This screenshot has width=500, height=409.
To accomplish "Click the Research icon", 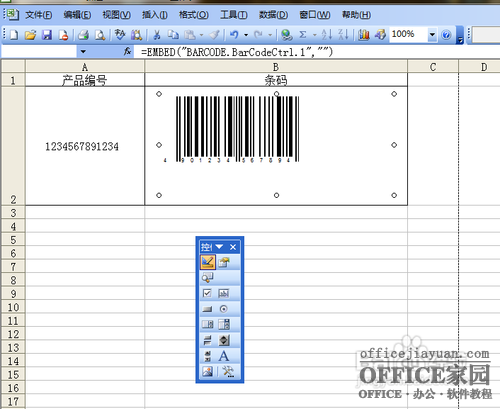I will pos(136,35).
